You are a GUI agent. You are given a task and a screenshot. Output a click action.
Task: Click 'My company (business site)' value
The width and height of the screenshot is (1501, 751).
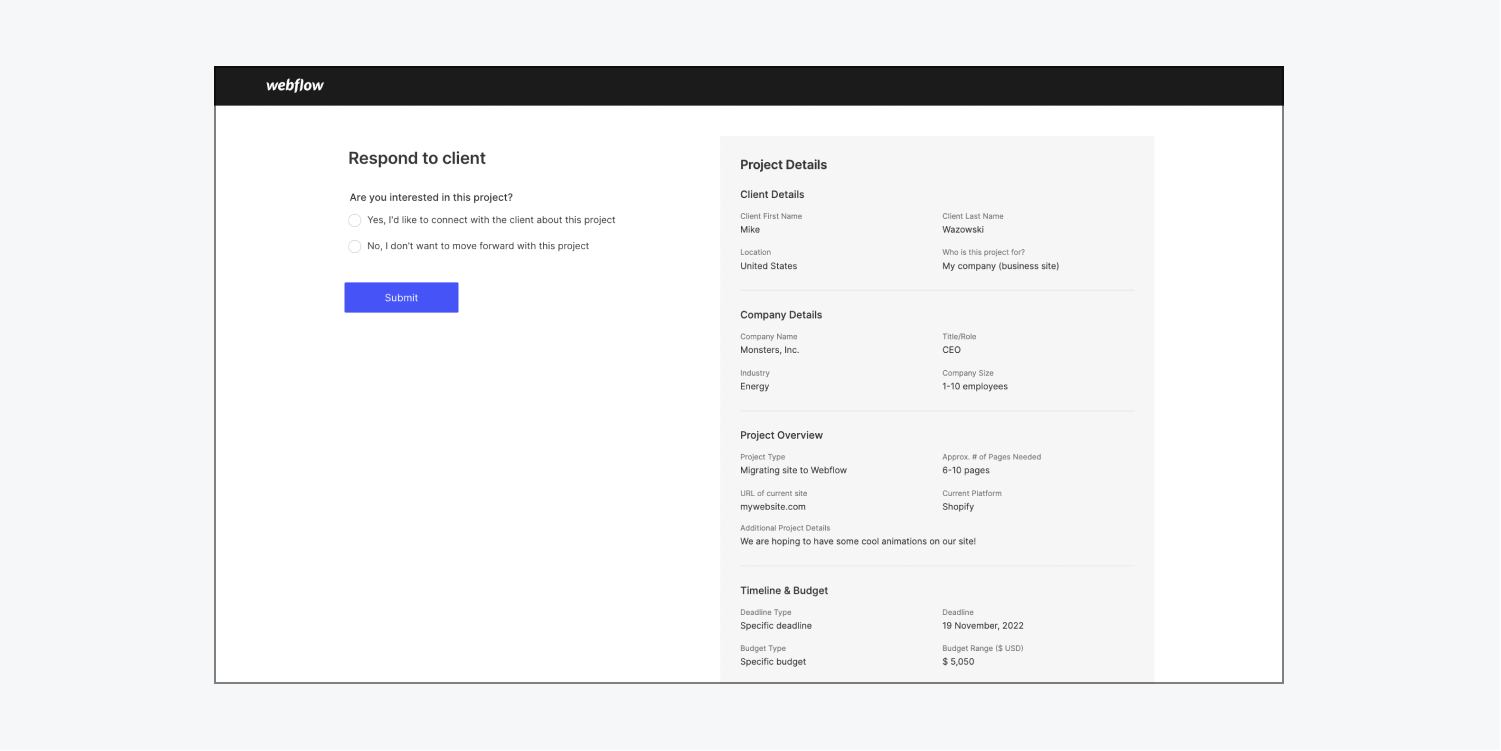[1000, 266]
